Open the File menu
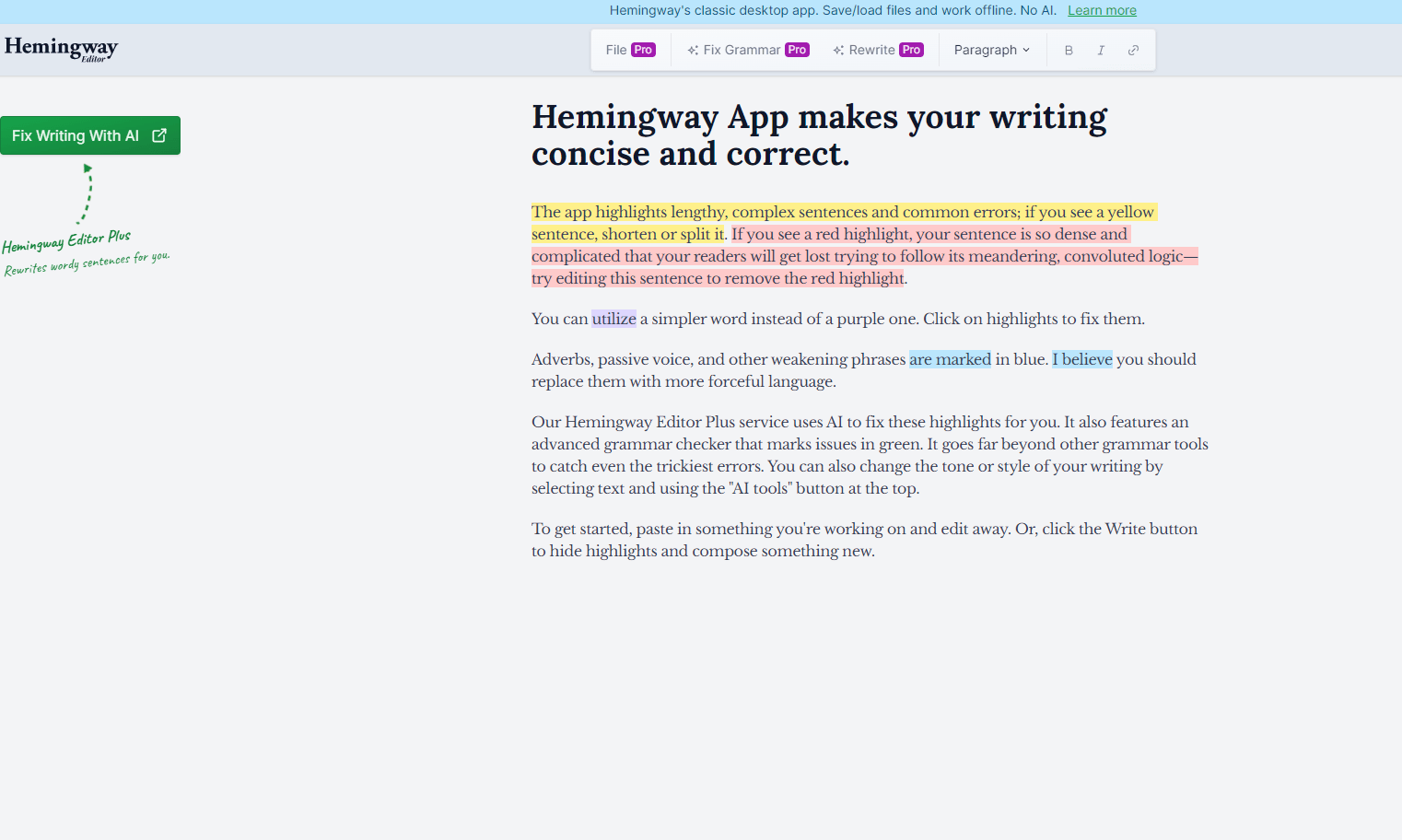The height and width of the screenshot is (840, 1402). pos(631,50)
